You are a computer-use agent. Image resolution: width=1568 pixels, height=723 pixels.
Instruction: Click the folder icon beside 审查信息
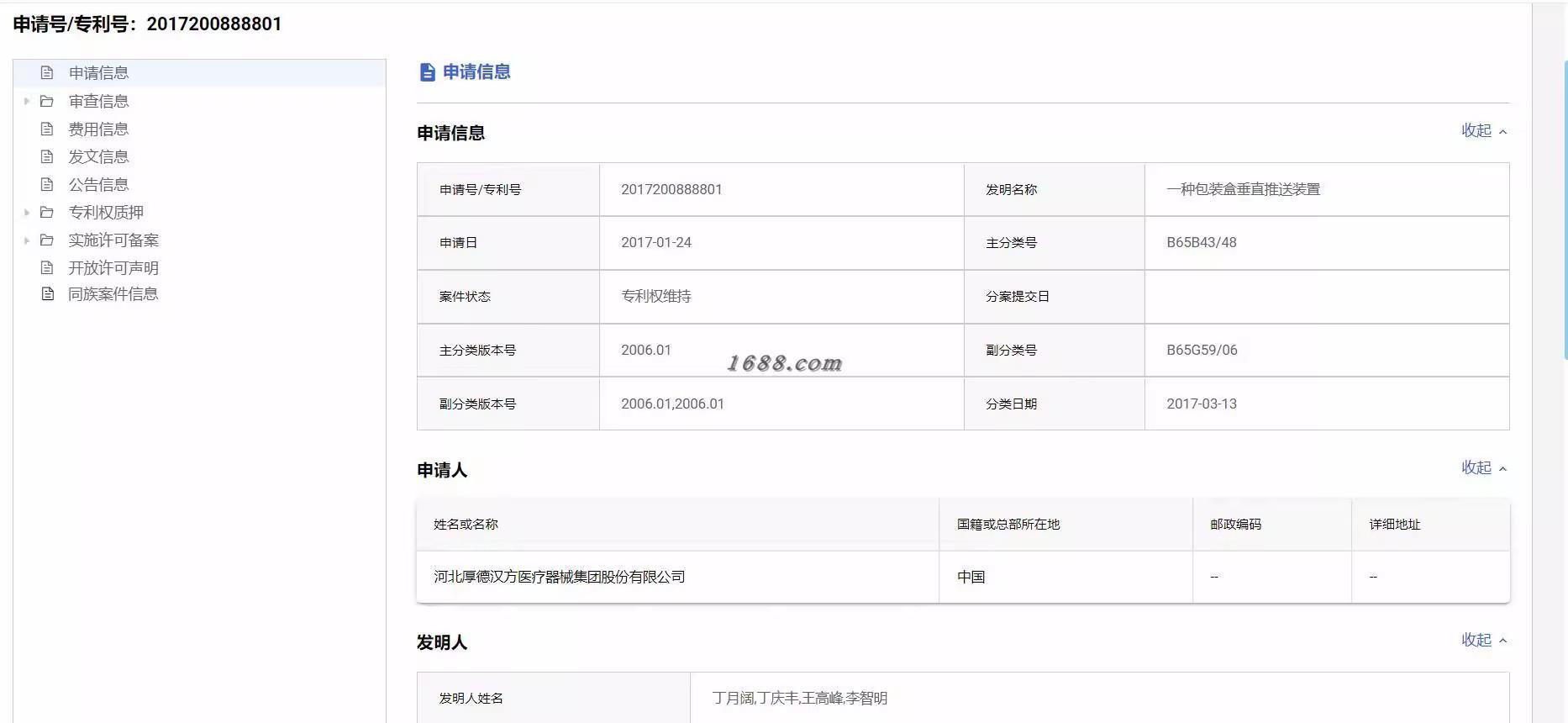coord(47,101)
